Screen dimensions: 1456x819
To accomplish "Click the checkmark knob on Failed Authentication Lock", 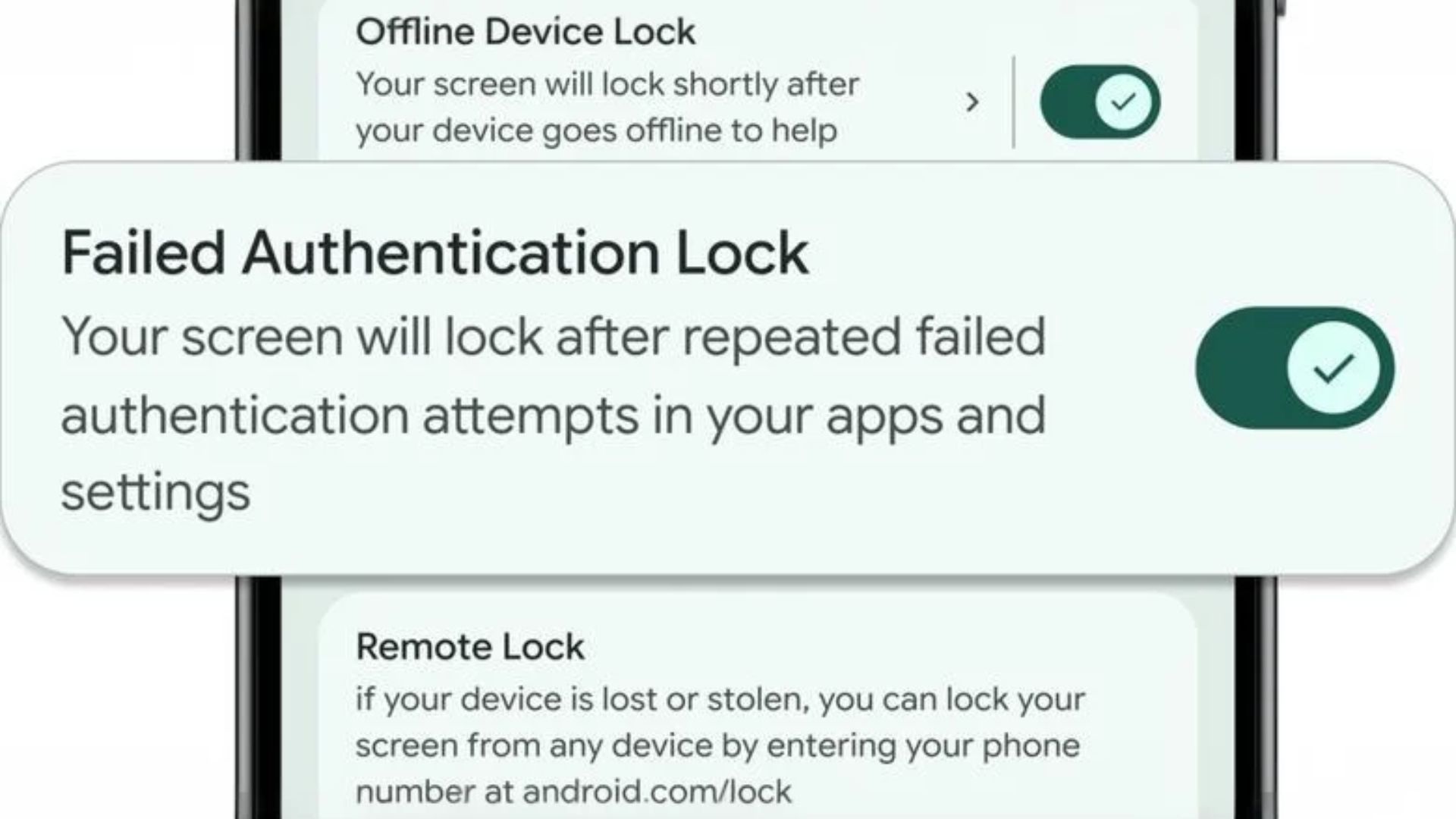I will [1333, 368].
